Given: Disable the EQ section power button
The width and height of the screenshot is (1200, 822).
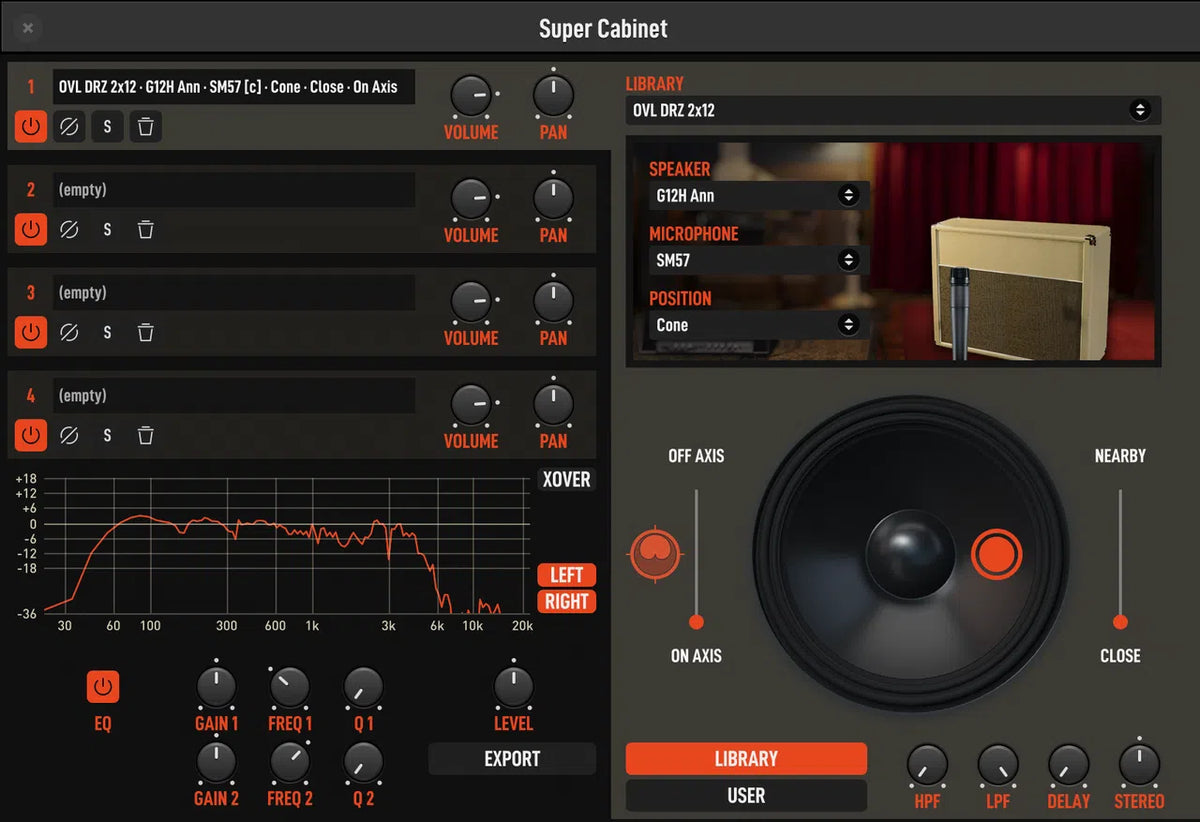Looking at the screenshot, I should click(101, 686).
